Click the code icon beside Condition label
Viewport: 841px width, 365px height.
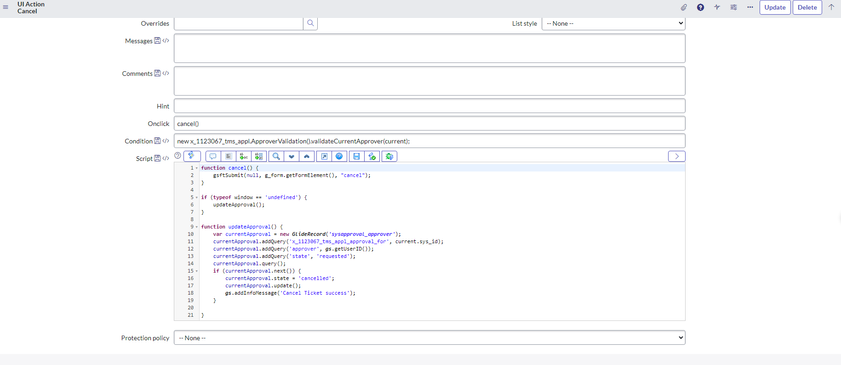click(166, 141)
